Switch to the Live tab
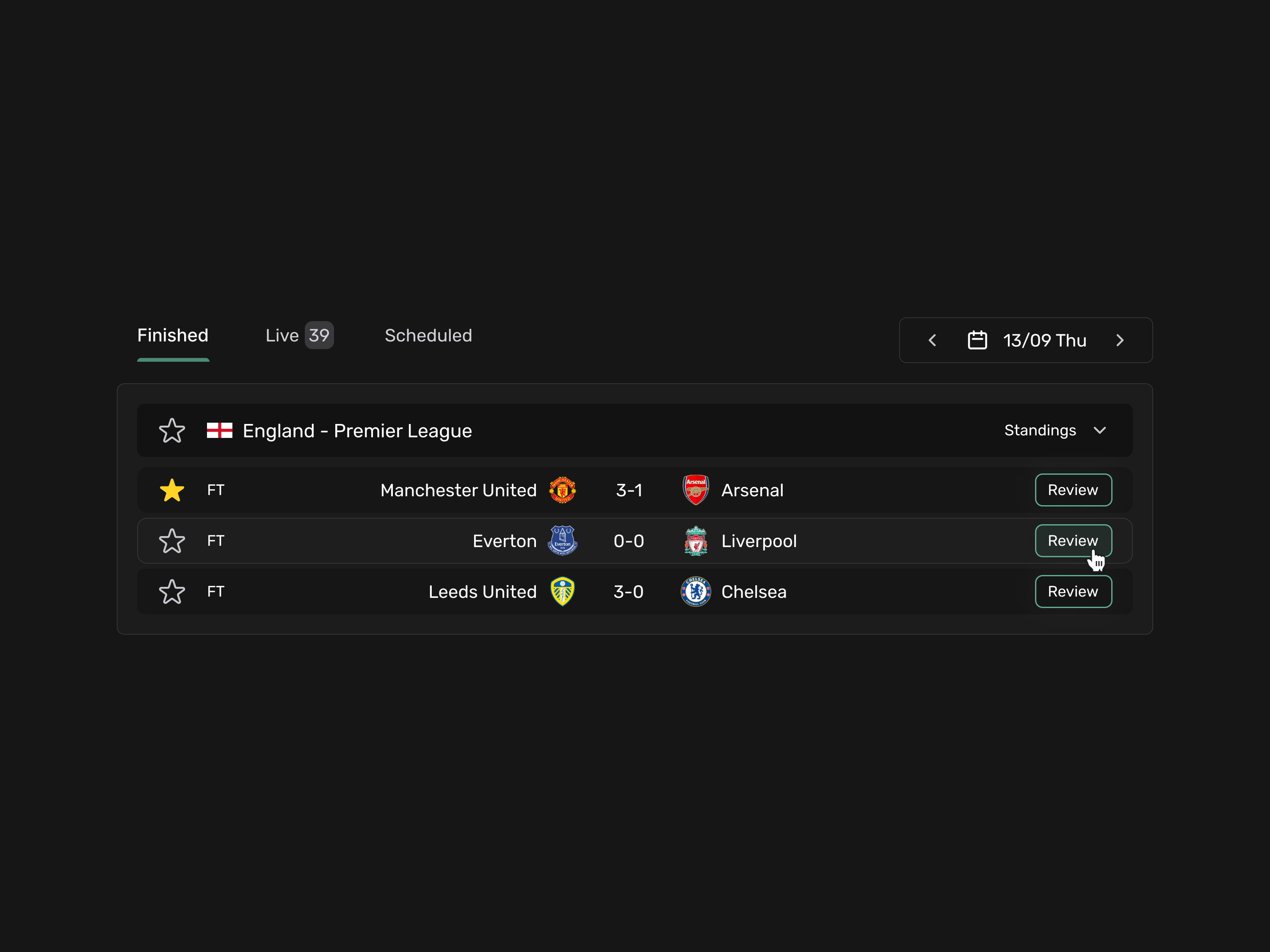 point(298,336)
